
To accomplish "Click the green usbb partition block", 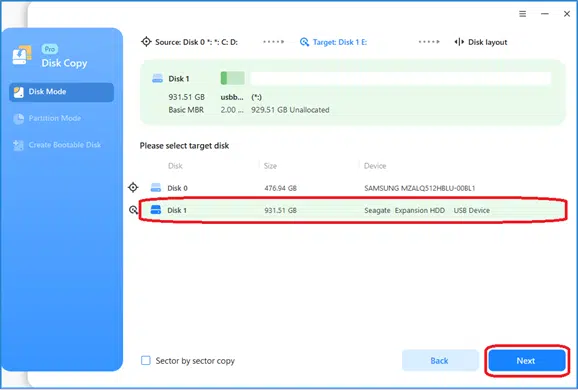I will pos(232,78).
